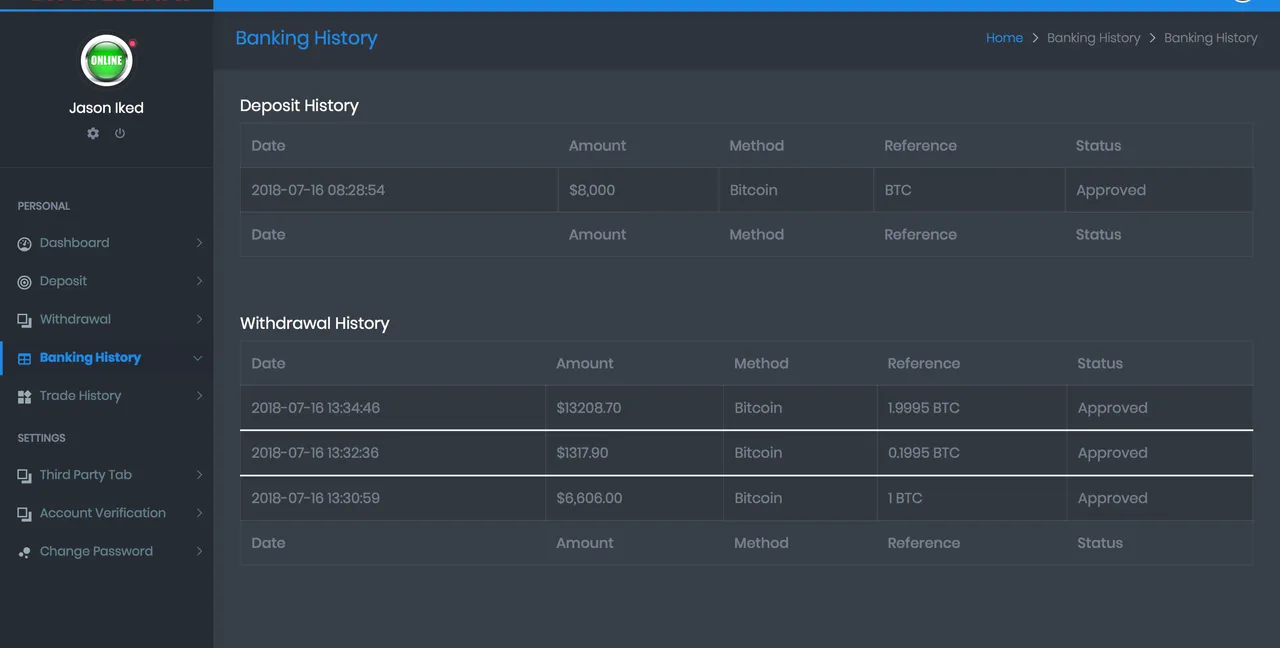The image size is (1280, 648).
Task: Expand the Account Verification chevron
Action: pos(199,513)
